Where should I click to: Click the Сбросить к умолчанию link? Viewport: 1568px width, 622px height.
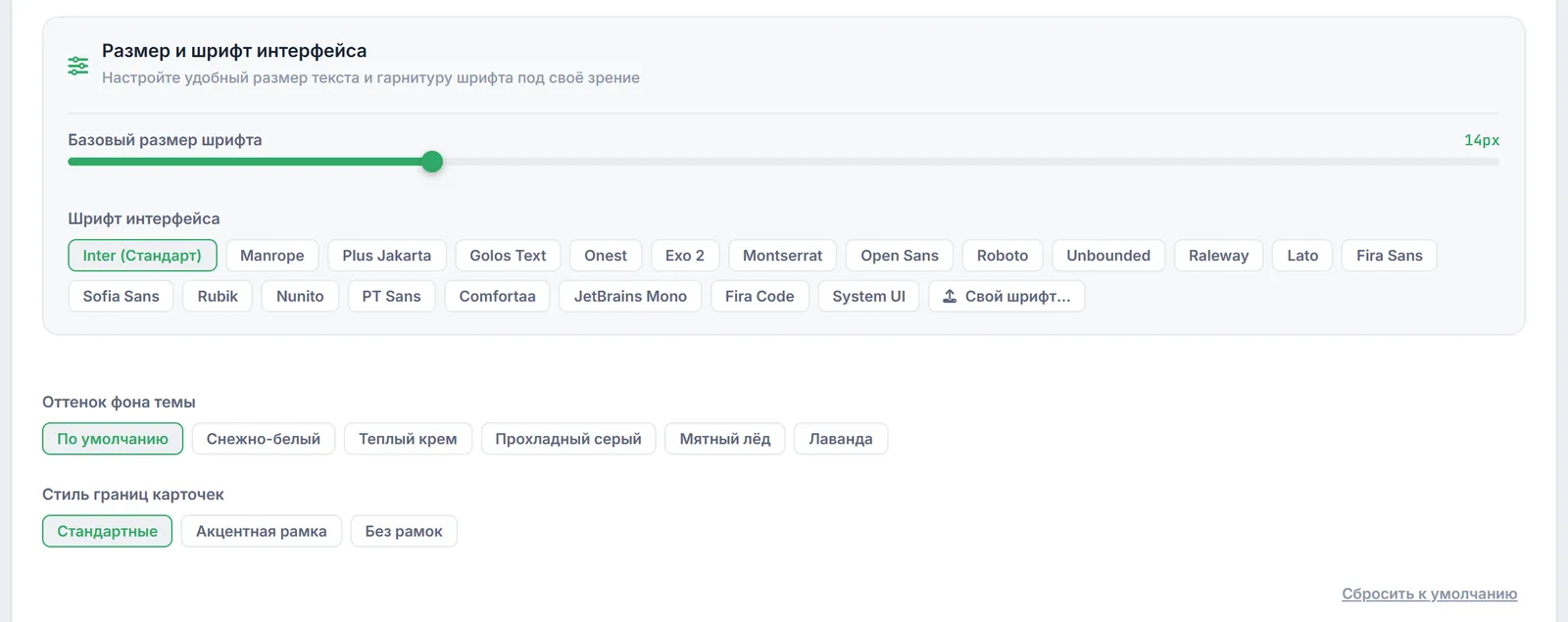pos(1430,594)
